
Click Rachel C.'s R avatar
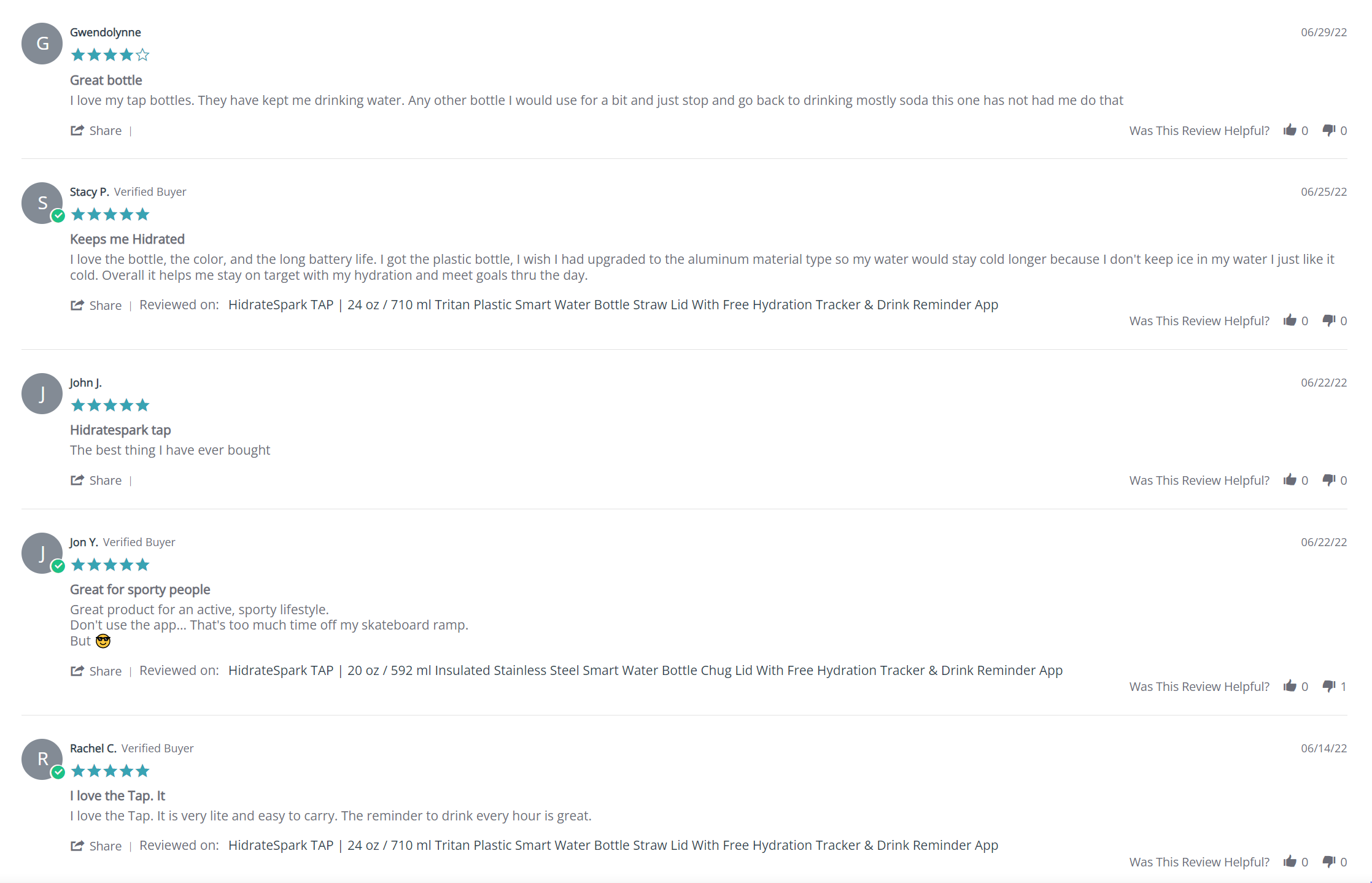42,759
